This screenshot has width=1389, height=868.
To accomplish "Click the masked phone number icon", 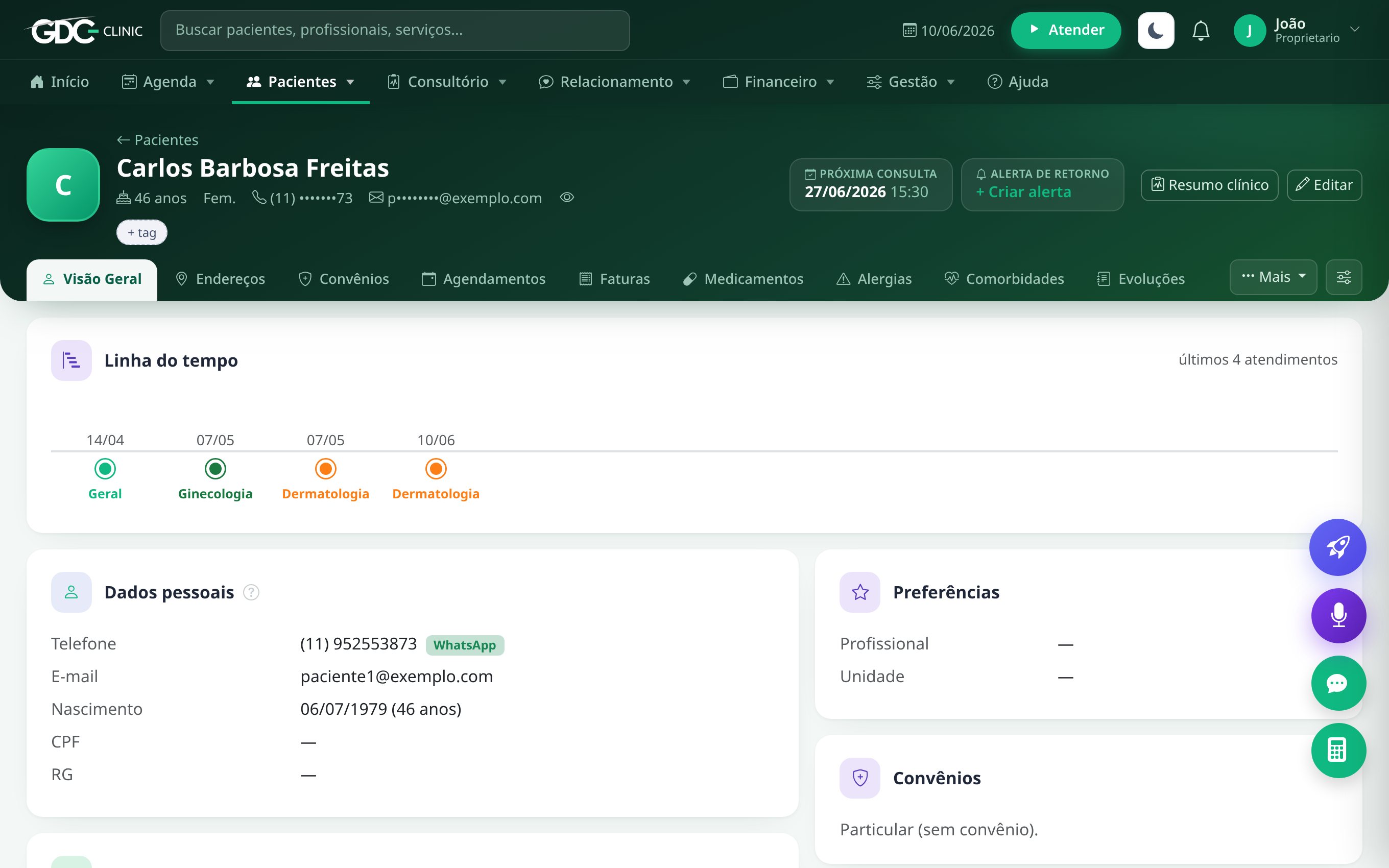I will tap(259, 198).
